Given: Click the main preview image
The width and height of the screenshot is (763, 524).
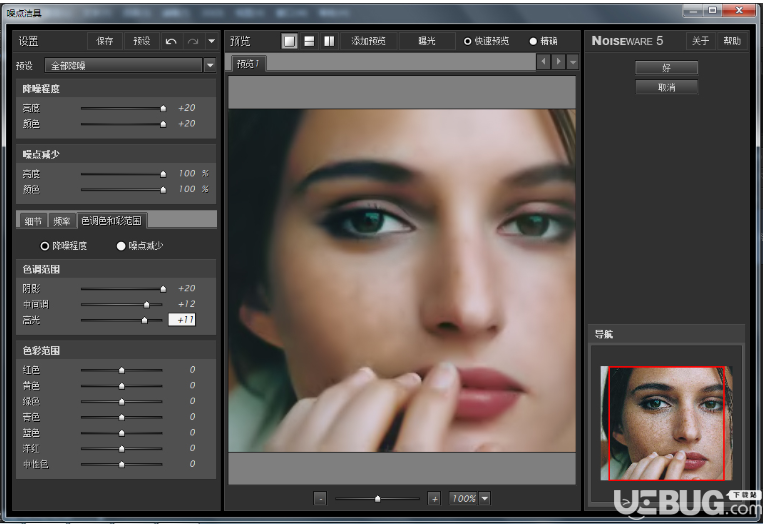Looking at the screenshot, I should pos(402,281).
